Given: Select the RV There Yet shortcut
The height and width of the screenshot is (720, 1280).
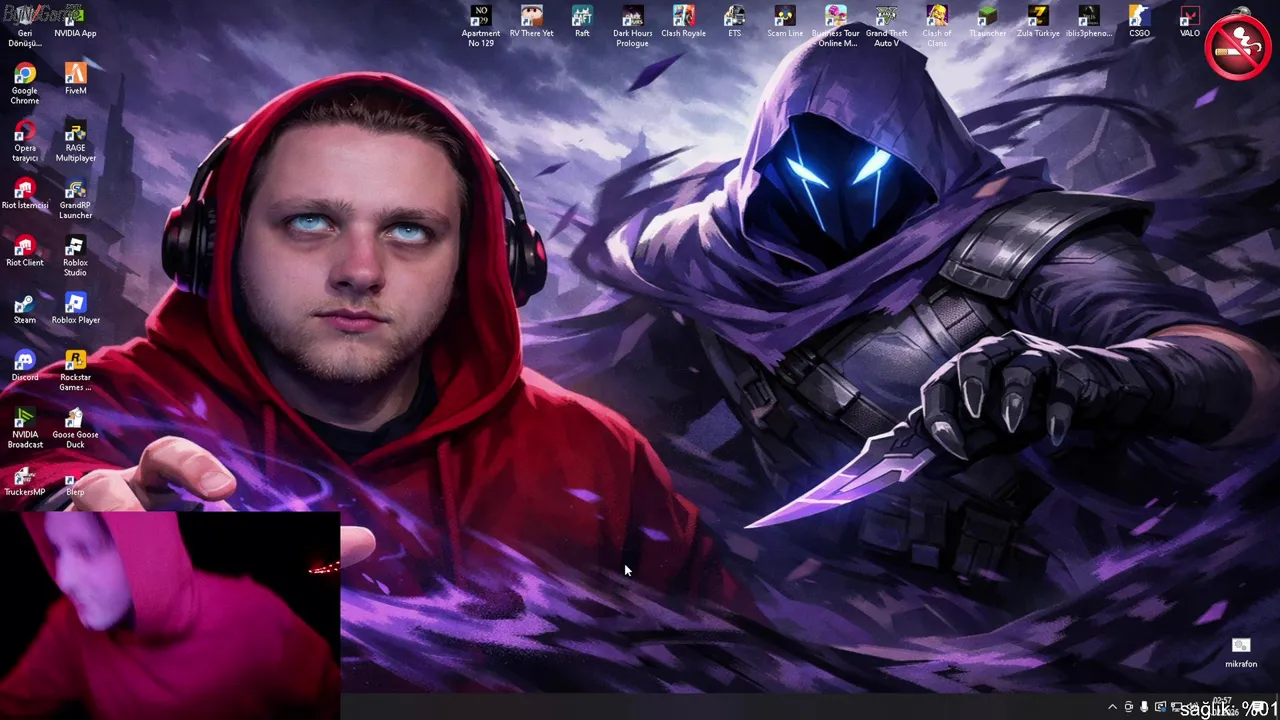Looking at the screenshot, I should click(531, 22).
